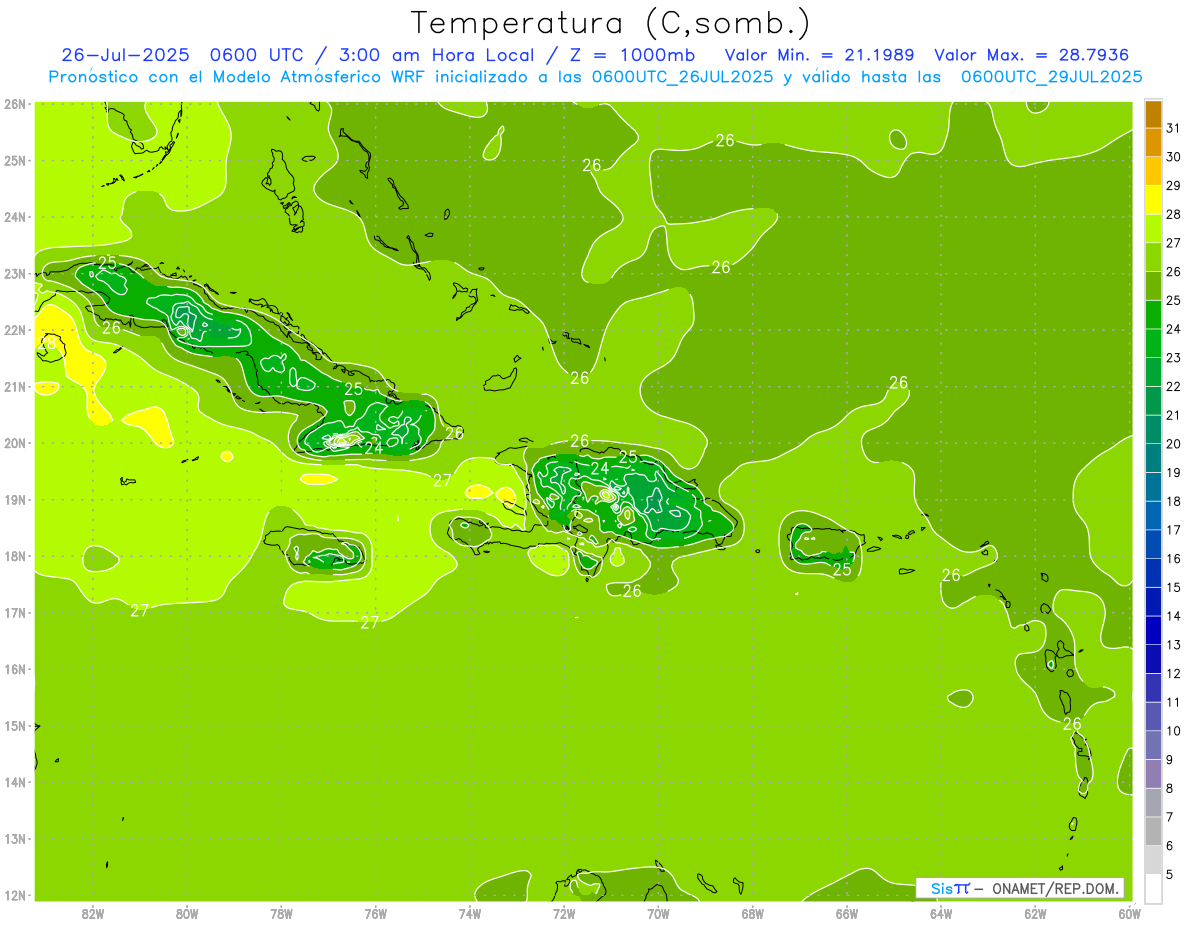Click the white color bar segment below 5

click(x=1153, y=888)
